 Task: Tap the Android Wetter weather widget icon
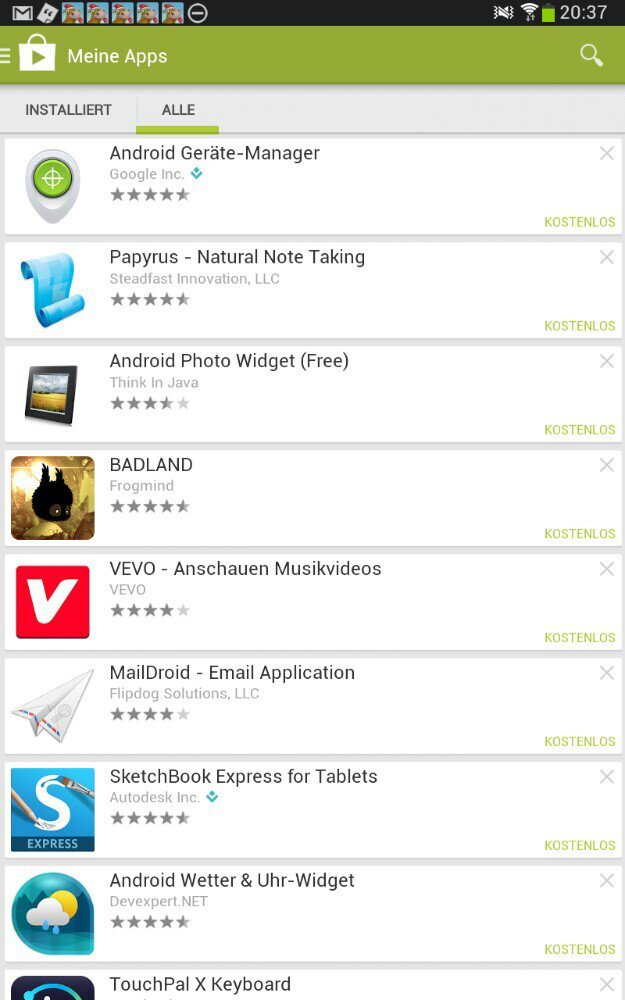click(x=52, y=913)
